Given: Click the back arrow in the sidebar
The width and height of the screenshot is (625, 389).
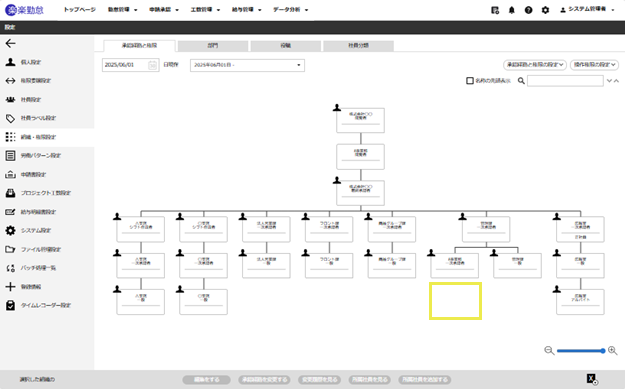Looking at the screenshot, I should (x=11, y=43).
